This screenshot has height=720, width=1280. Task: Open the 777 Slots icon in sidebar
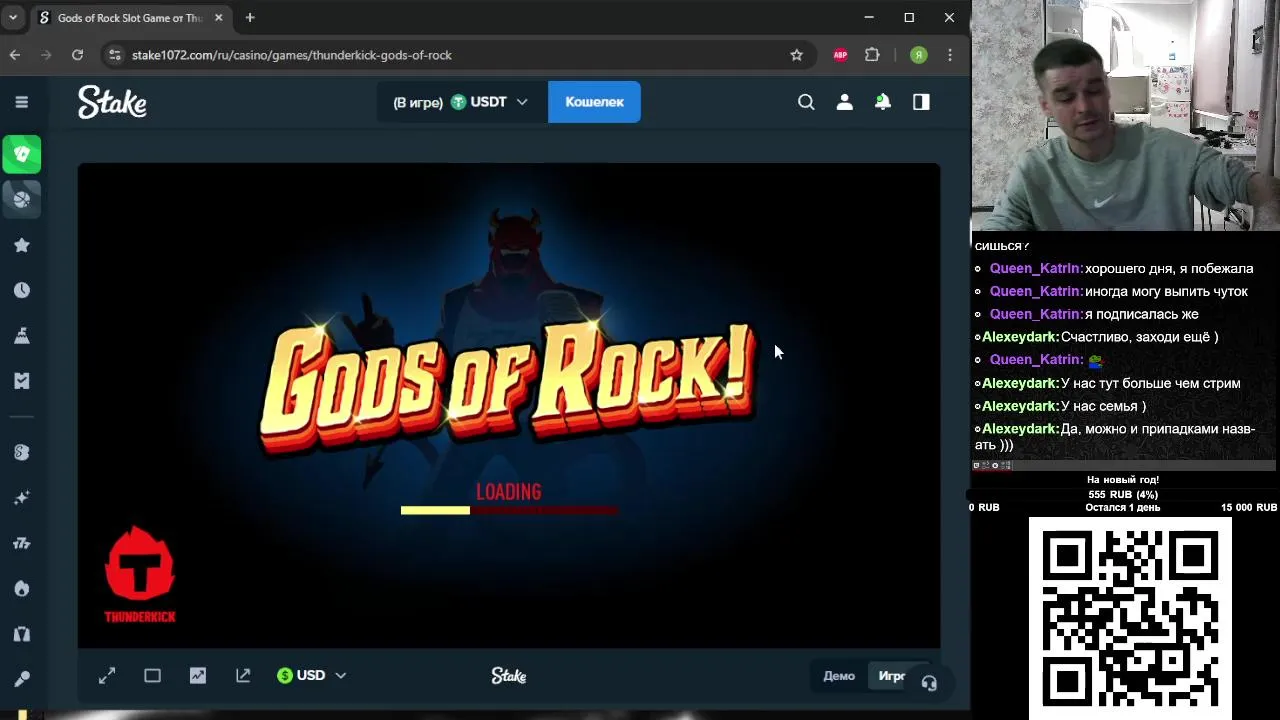click(22, 543)
